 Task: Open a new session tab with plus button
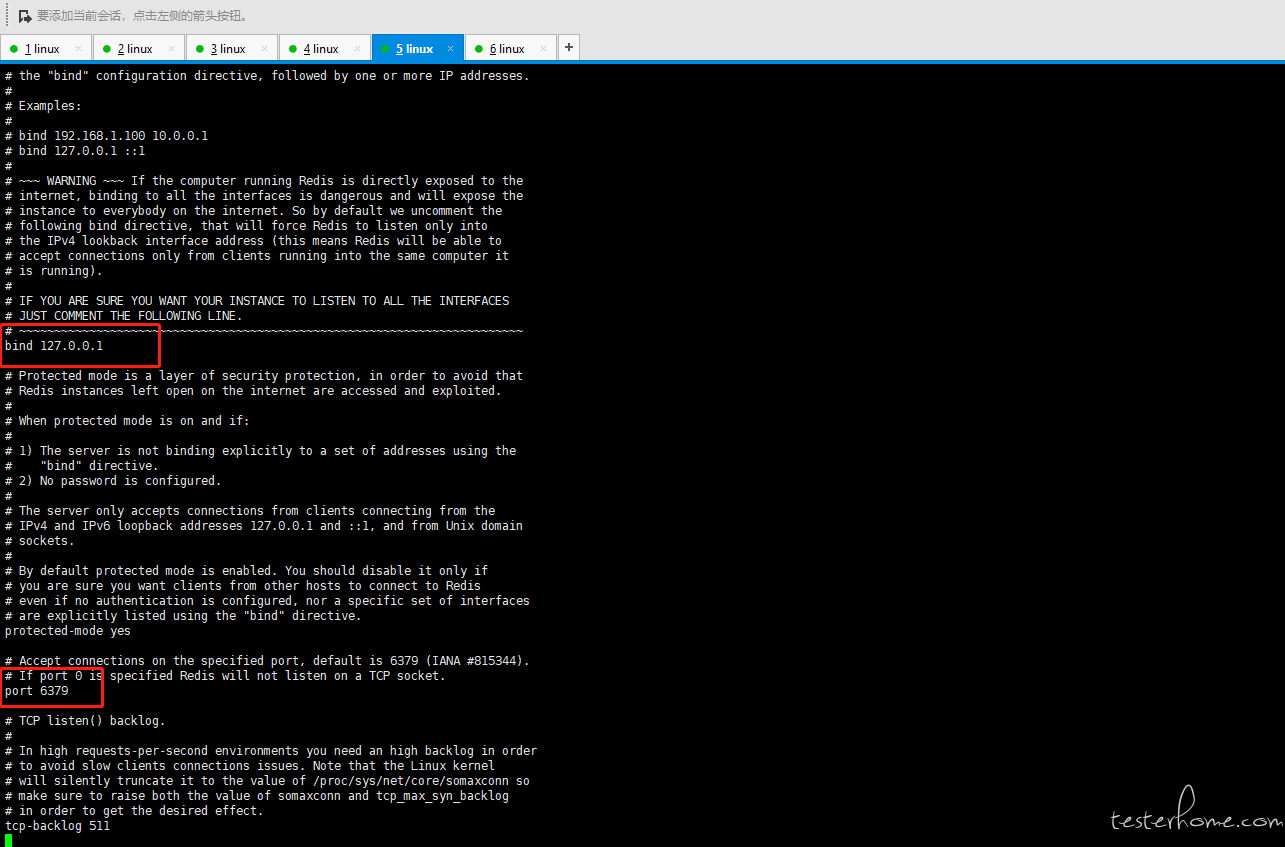(568, 47)
